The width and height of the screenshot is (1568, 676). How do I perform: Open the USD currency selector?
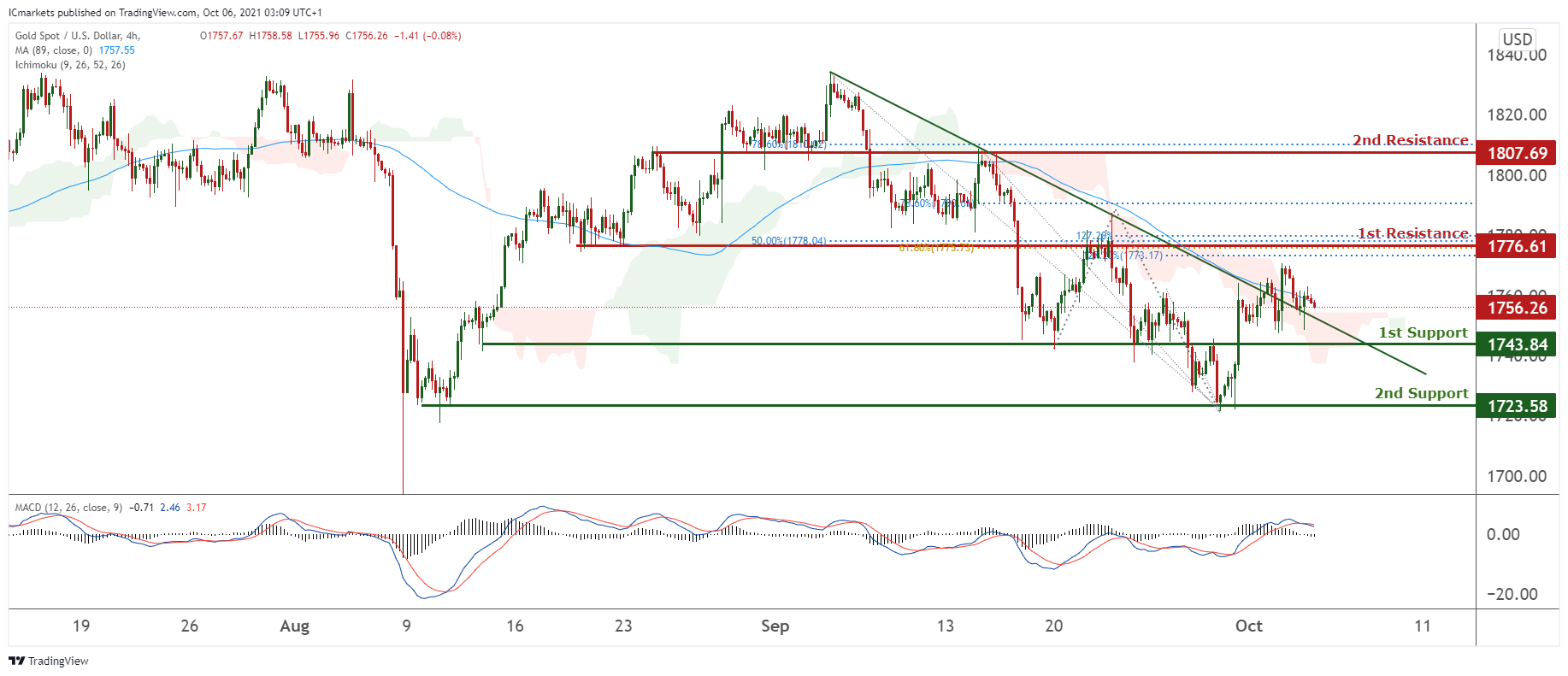1518,39
